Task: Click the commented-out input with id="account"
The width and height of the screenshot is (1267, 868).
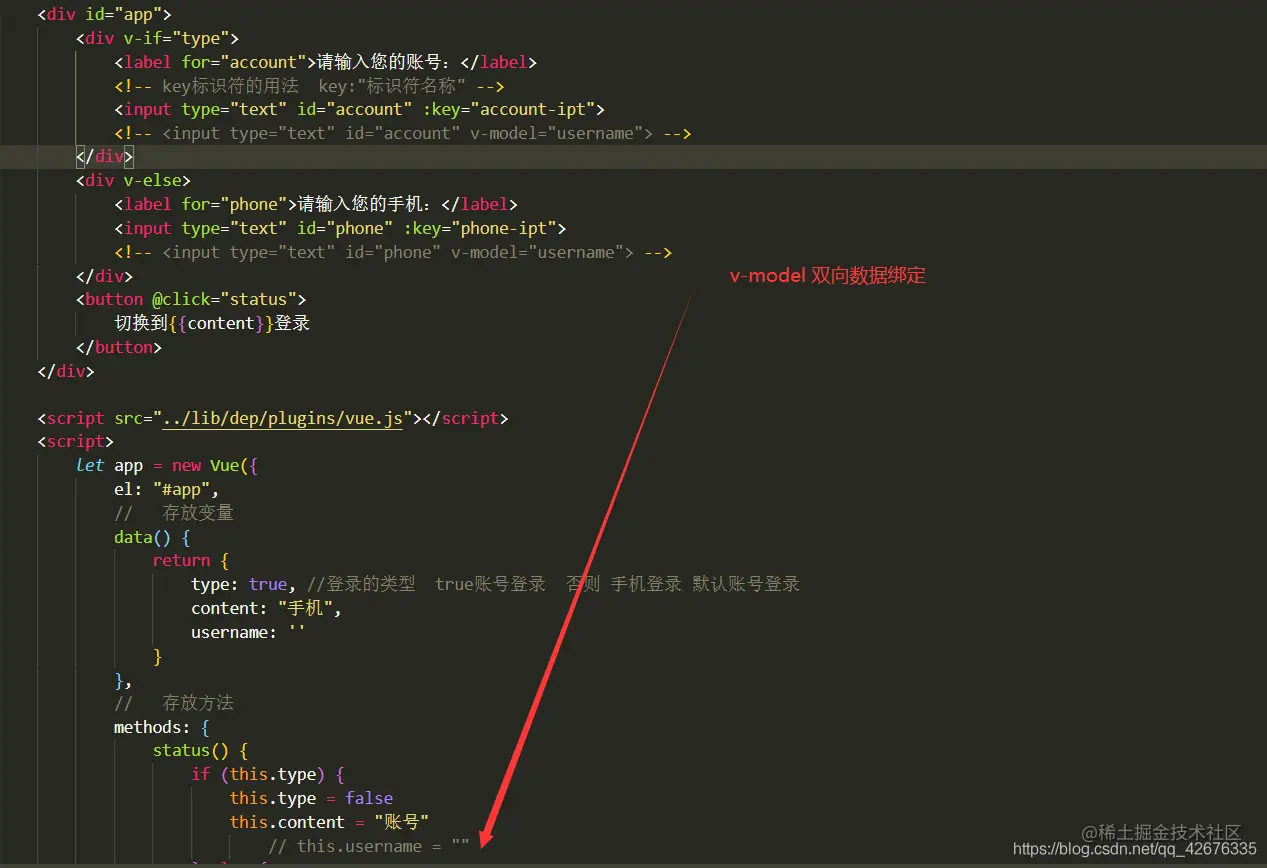Action: tap(403, 133)
